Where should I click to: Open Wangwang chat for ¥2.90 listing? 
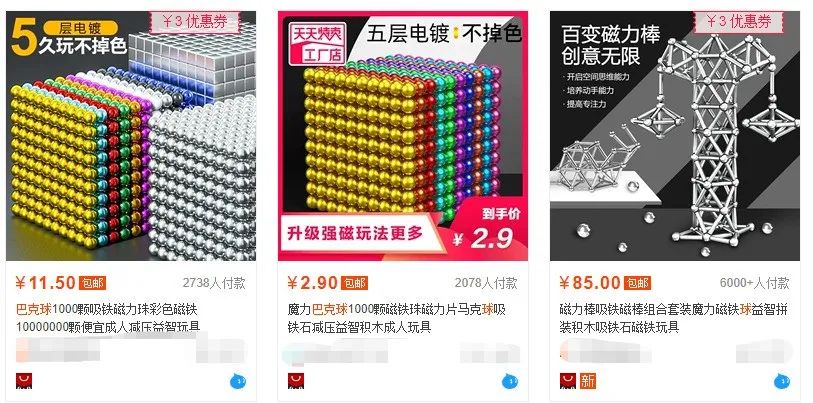point(510,382)
